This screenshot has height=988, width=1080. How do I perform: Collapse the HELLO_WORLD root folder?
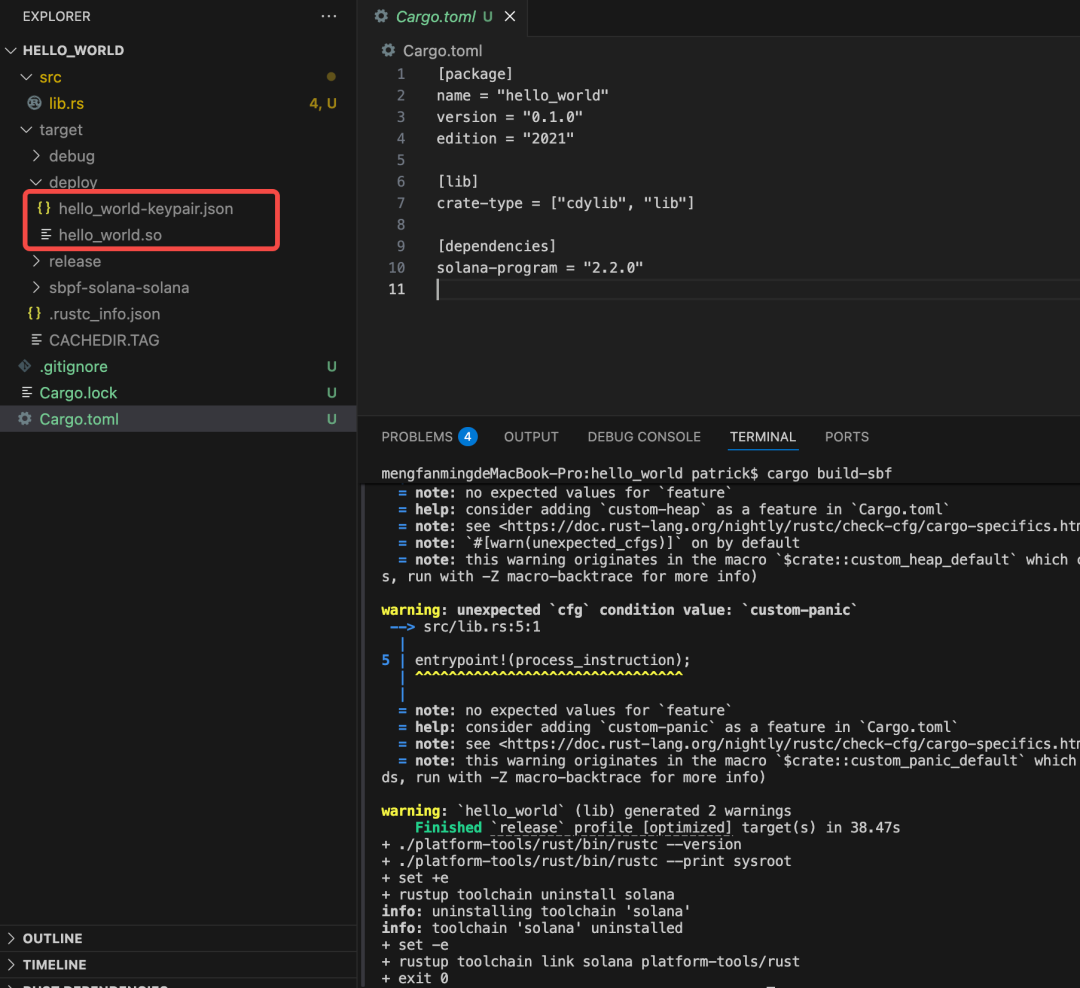tap(12, 50)
